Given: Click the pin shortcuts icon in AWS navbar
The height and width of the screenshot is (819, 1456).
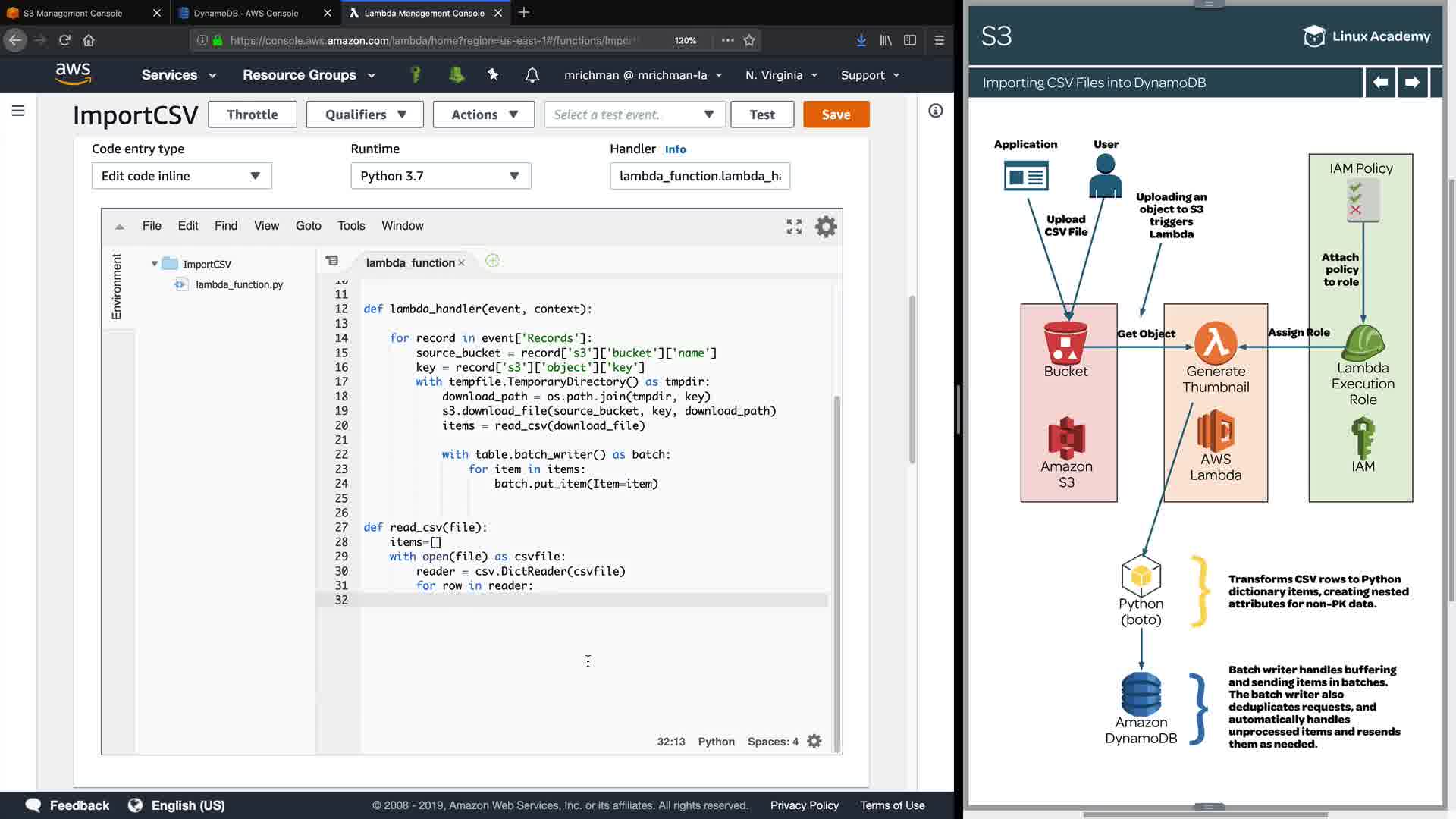Looking at the screenshot, I should [493, 75].
